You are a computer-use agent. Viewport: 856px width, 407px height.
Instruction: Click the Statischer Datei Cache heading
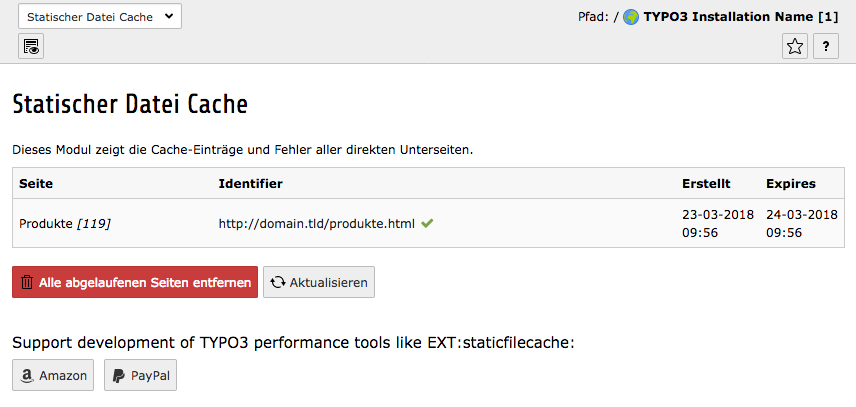130,103
